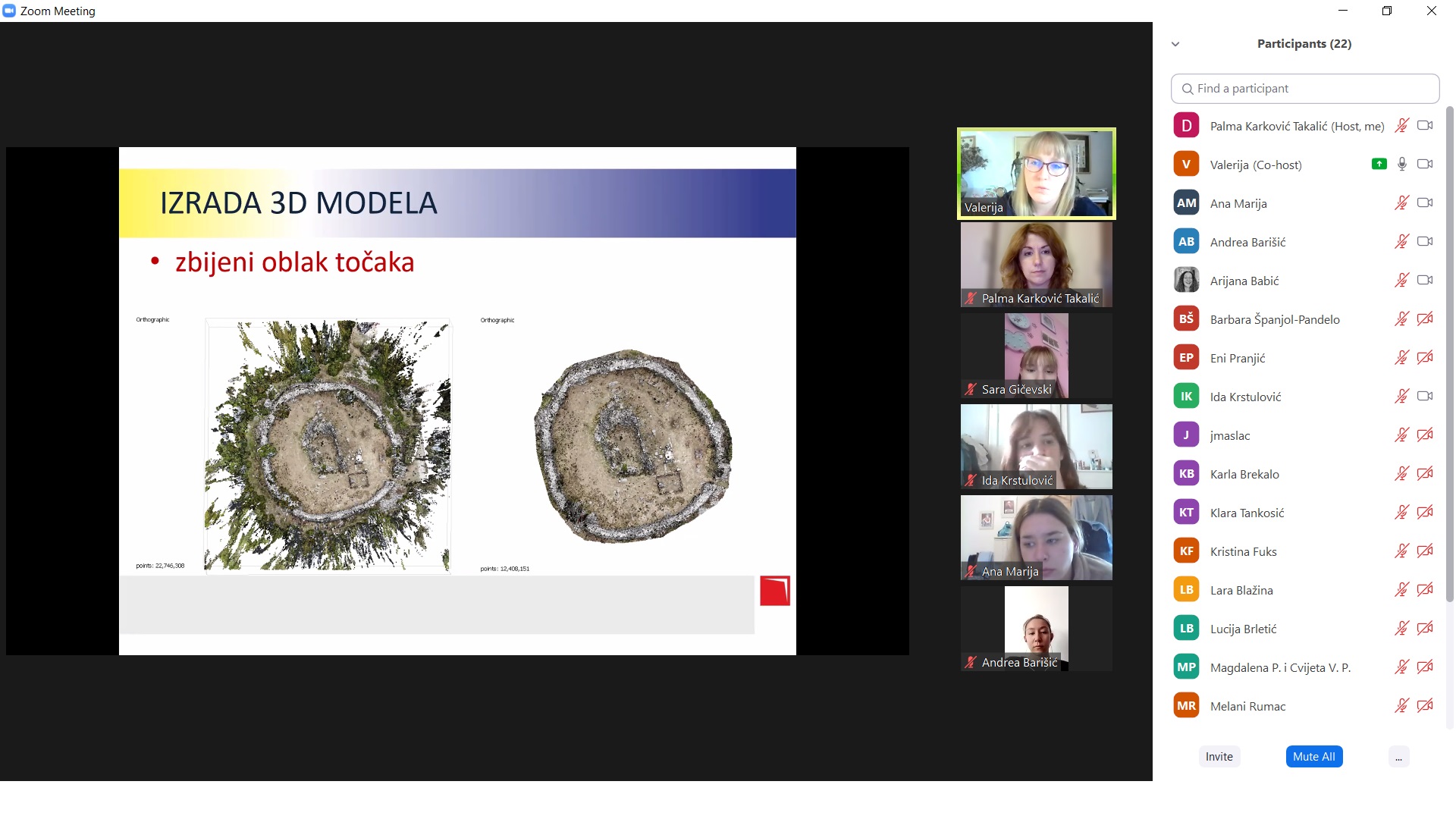Viewport: 1456px width, 819px height.
Task: Click Arijana Babić's profile photo avatar
Action: click(1186, 280)
